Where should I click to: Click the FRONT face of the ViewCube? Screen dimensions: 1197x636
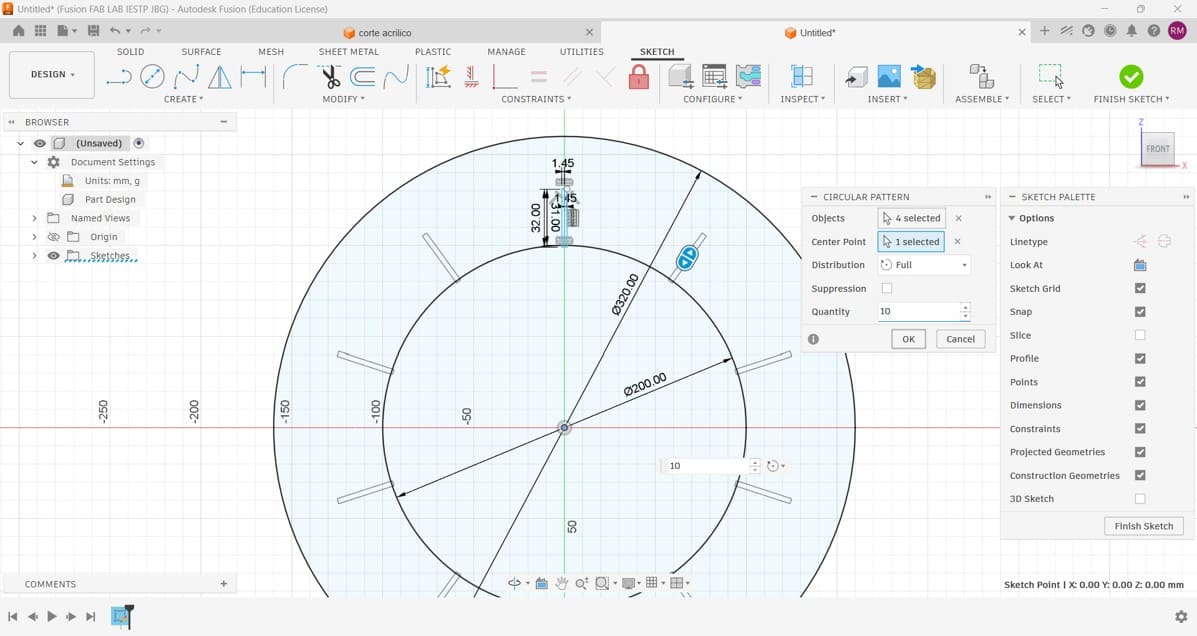1157,149
